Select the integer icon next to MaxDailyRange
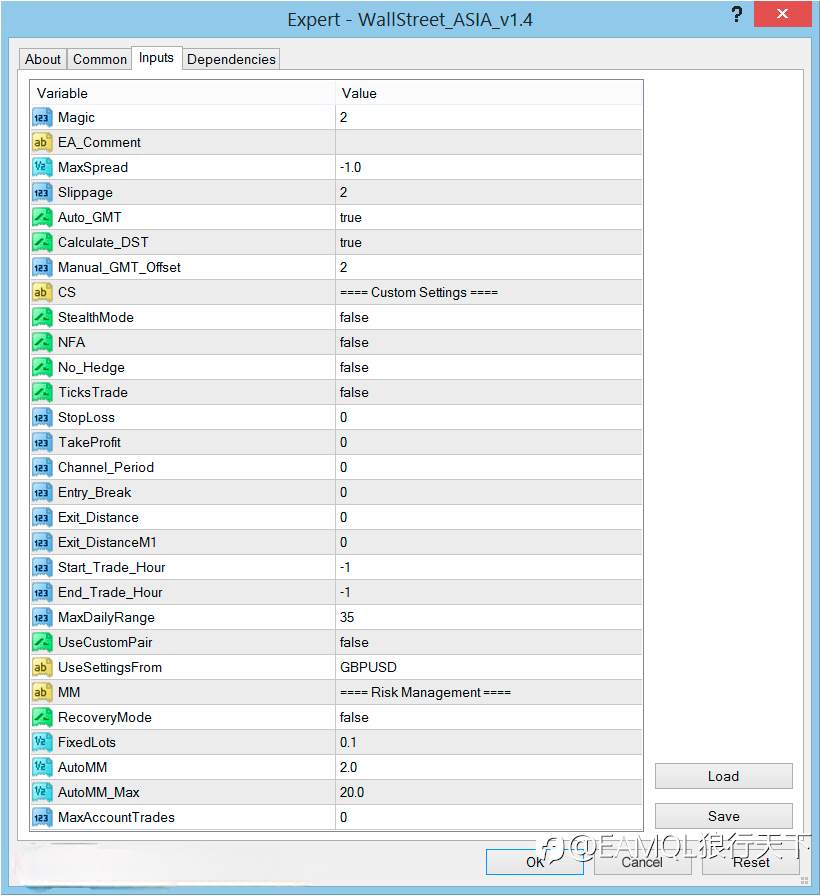820x896 pixels. tap(42, 618)
